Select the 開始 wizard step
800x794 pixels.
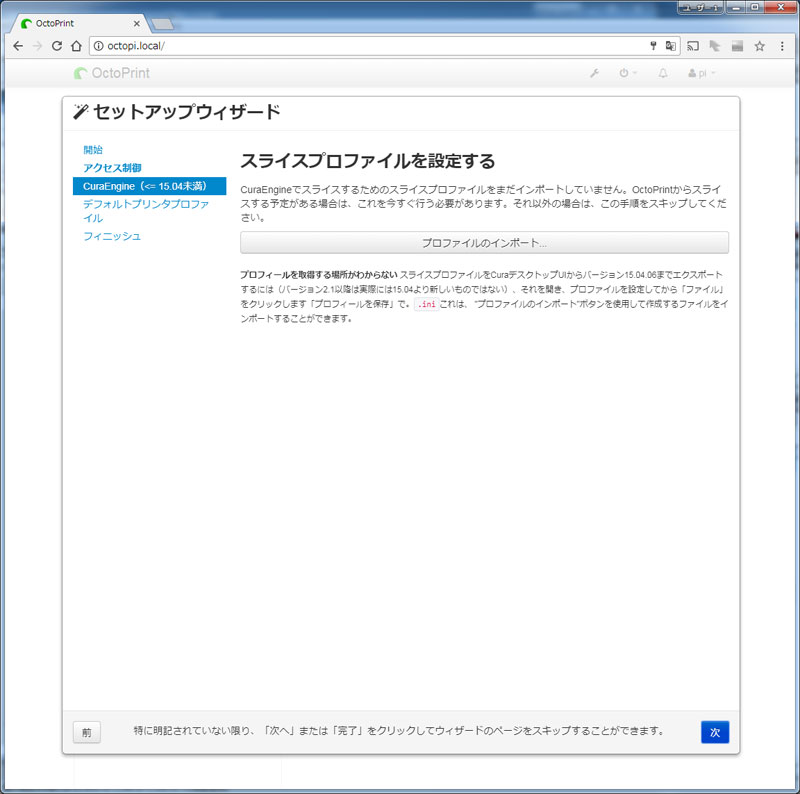click(x=93, y=150)
